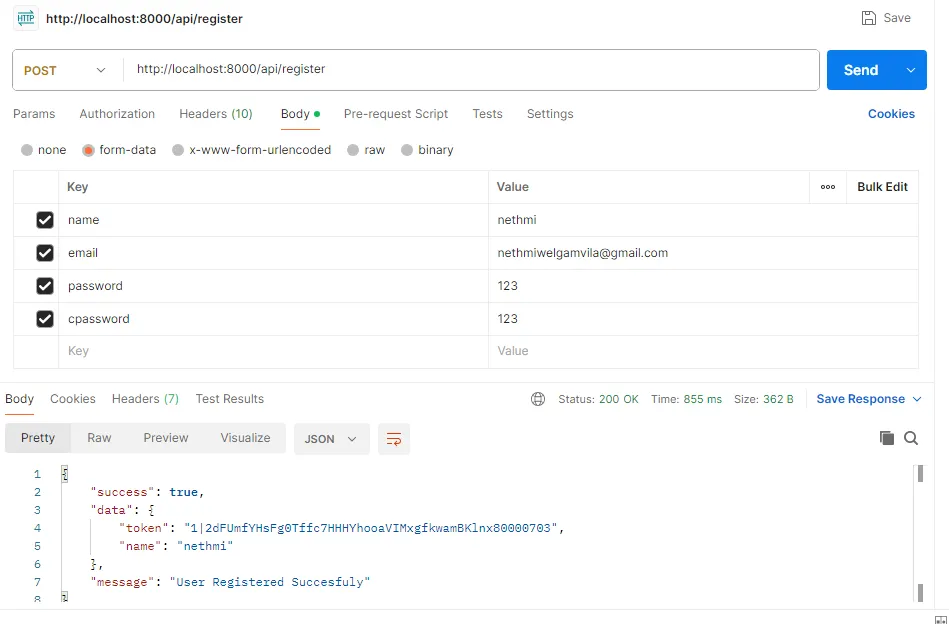Open the JSON format dropdown

331,437
